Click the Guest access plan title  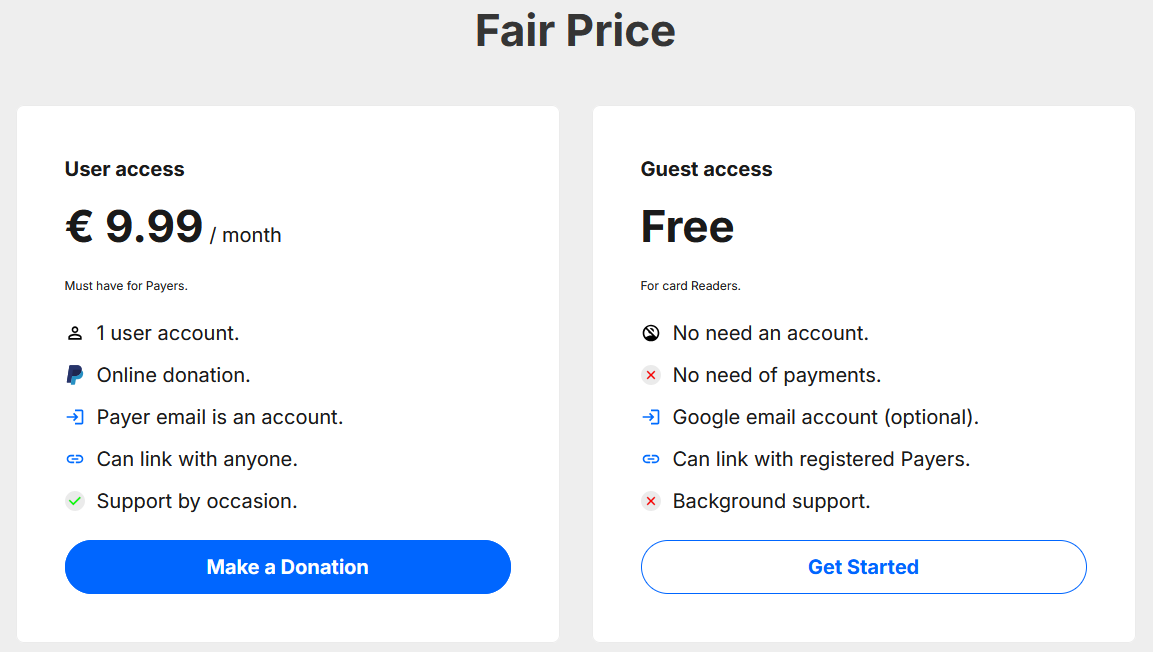[x=706, y=169]
